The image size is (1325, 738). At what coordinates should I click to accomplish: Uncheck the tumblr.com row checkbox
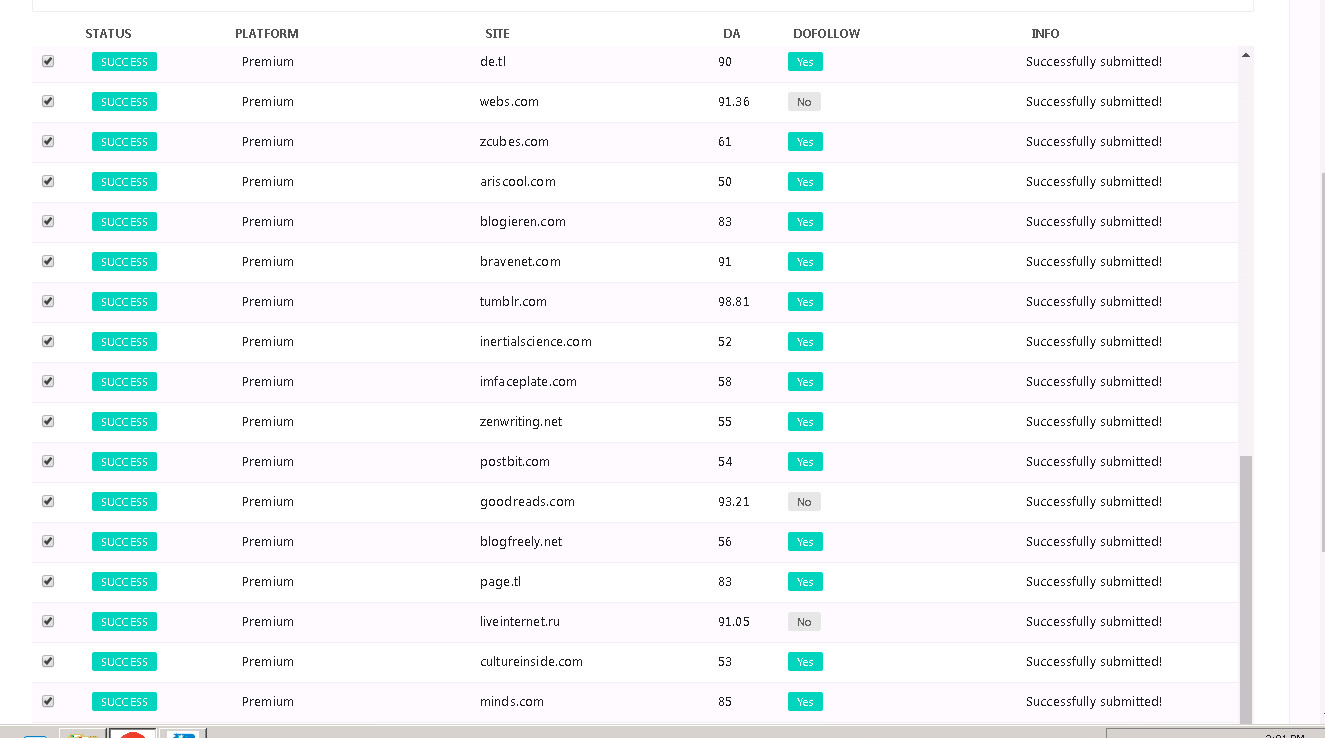tap(47, 301)
